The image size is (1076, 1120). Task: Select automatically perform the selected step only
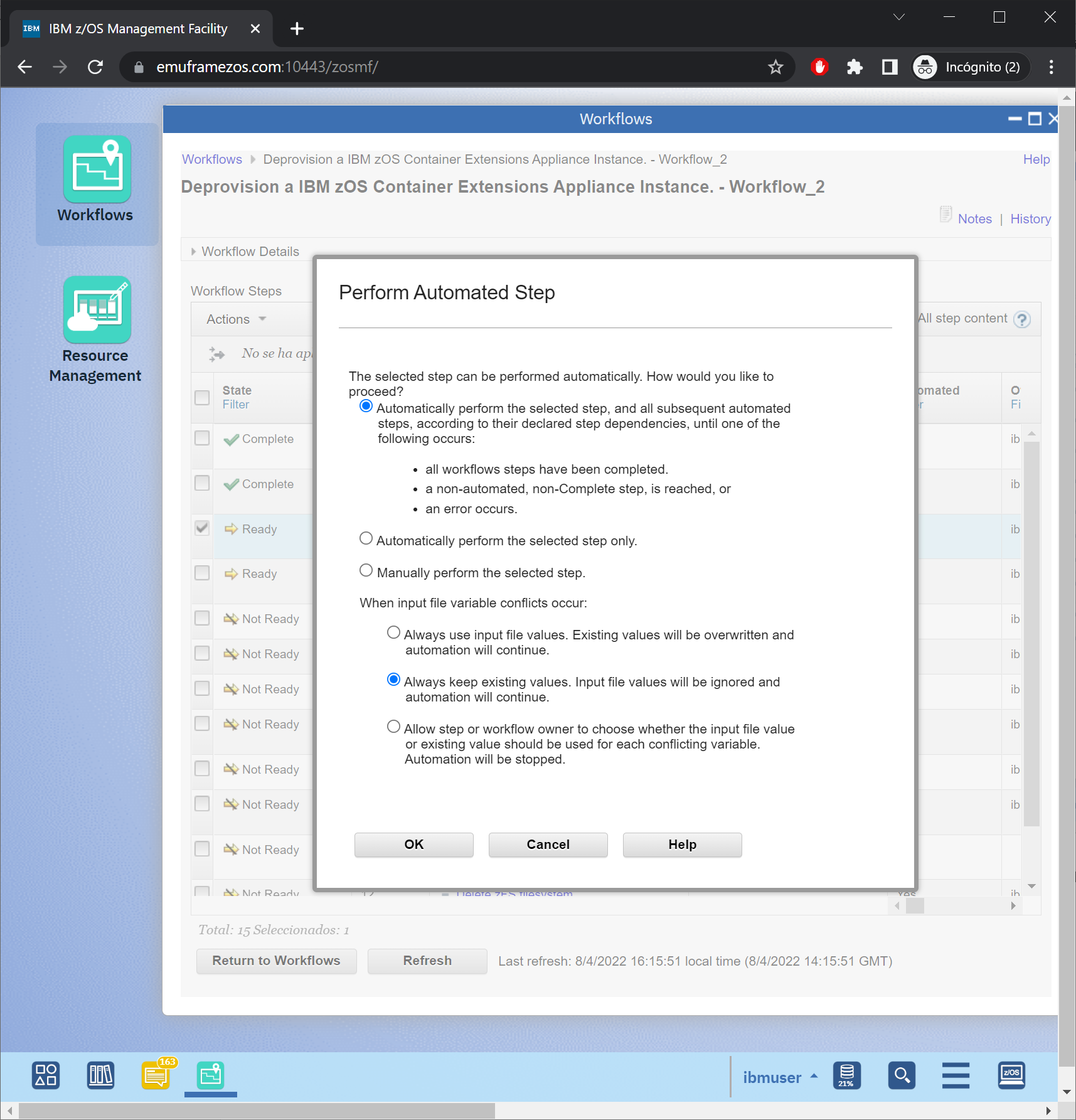pos(366,539)
